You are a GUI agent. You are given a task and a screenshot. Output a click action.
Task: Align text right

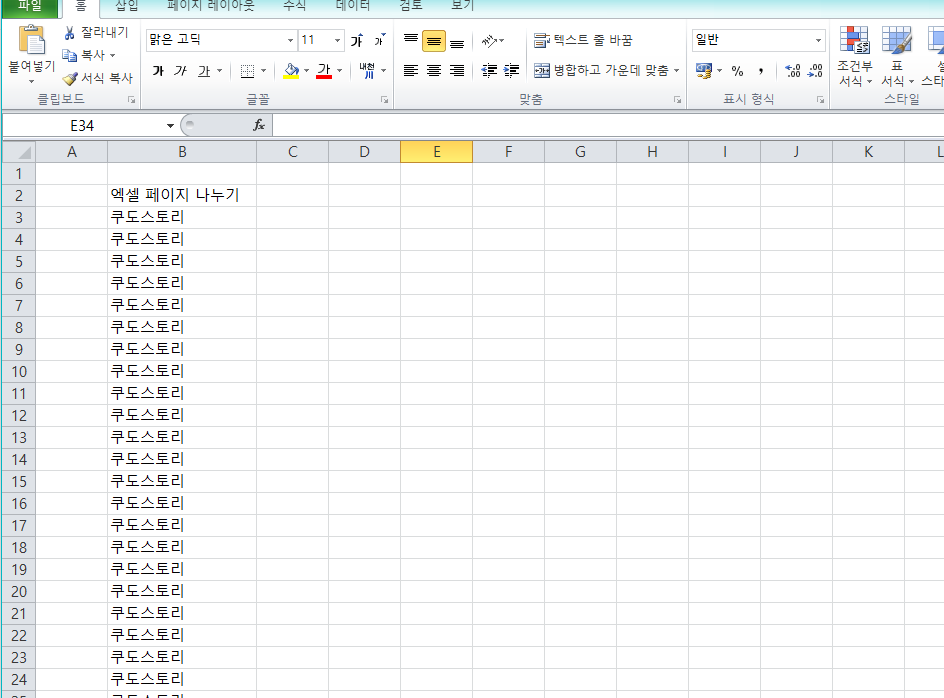(457, 71)
